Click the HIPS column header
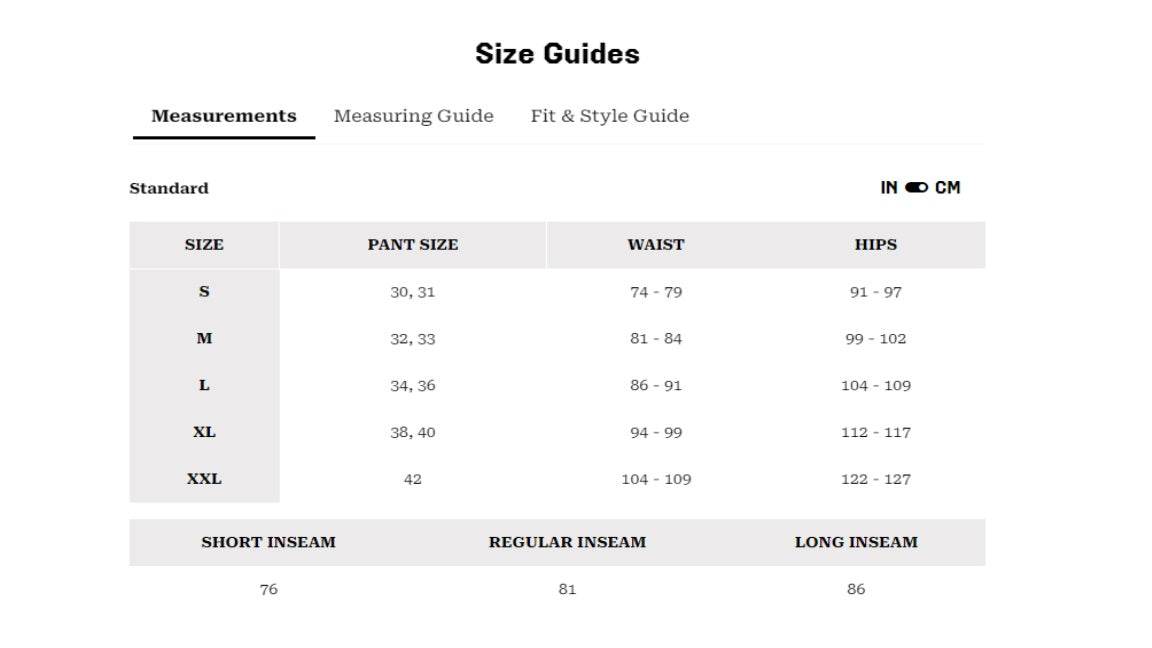The width and height of the screenshot is (1152, 648). (x=876, y=245)
